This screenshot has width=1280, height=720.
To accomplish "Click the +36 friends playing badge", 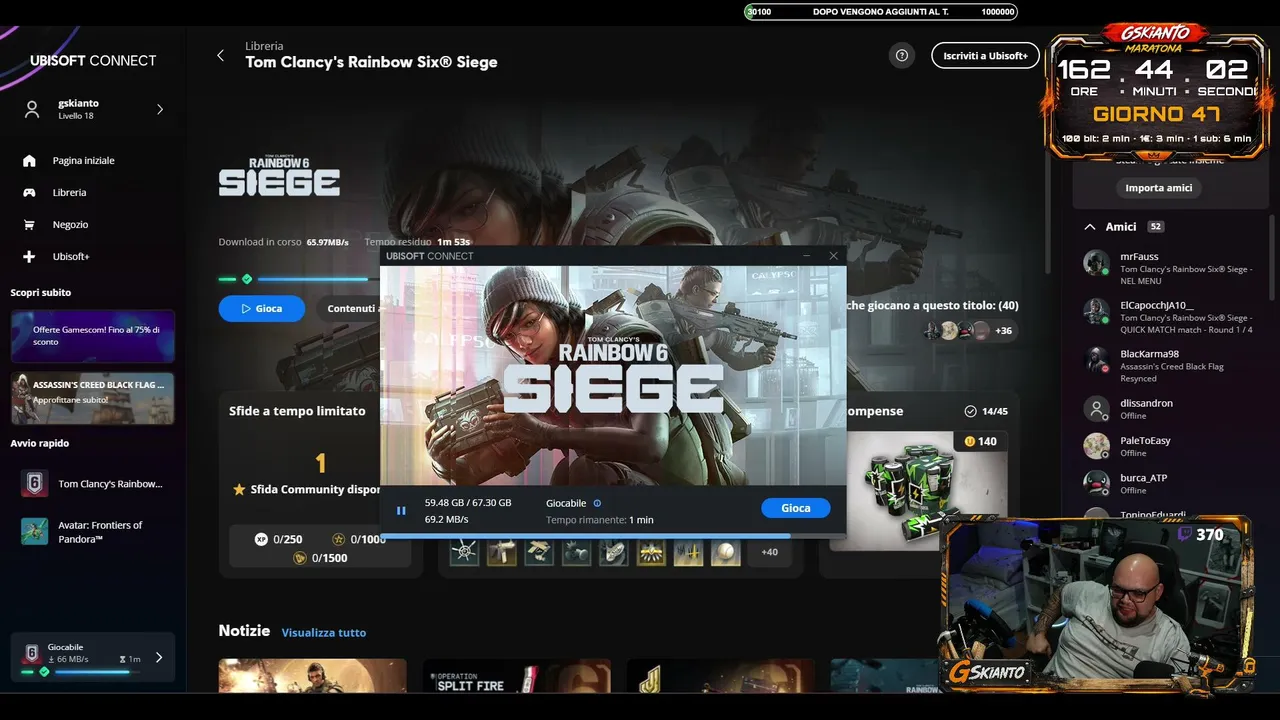I will [1003, 330].
